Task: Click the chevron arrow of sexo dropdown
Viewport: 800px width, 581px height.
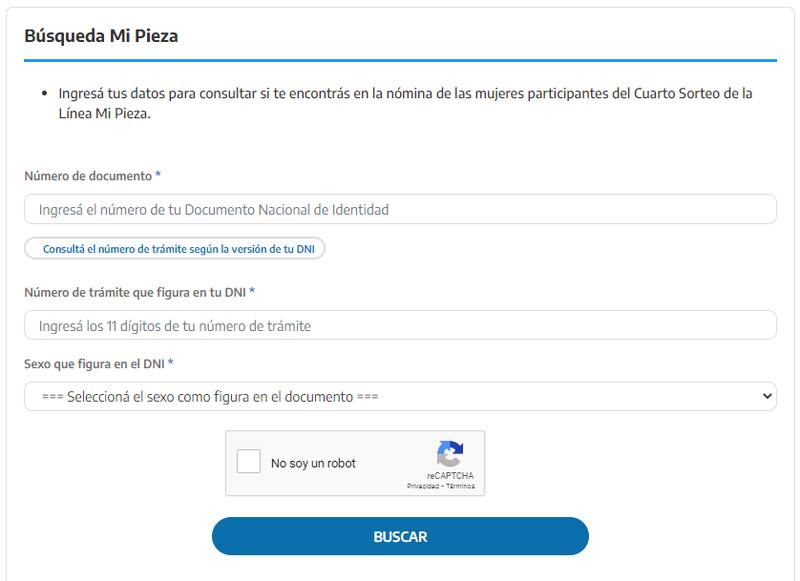Action: click(x=767, y=397)
